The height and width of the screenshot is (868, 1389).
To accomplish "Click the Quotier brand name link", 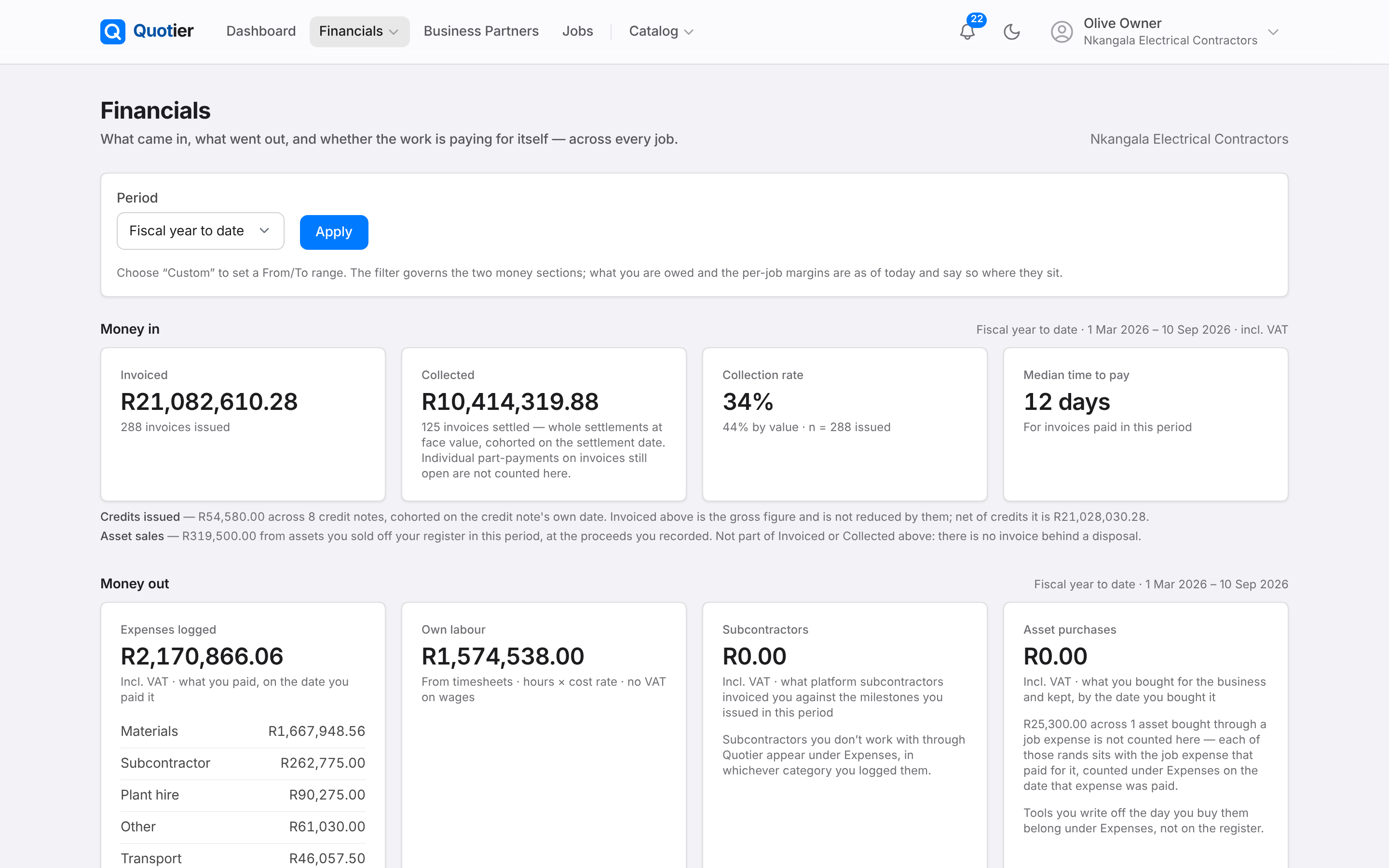I will tap(163, 31).
